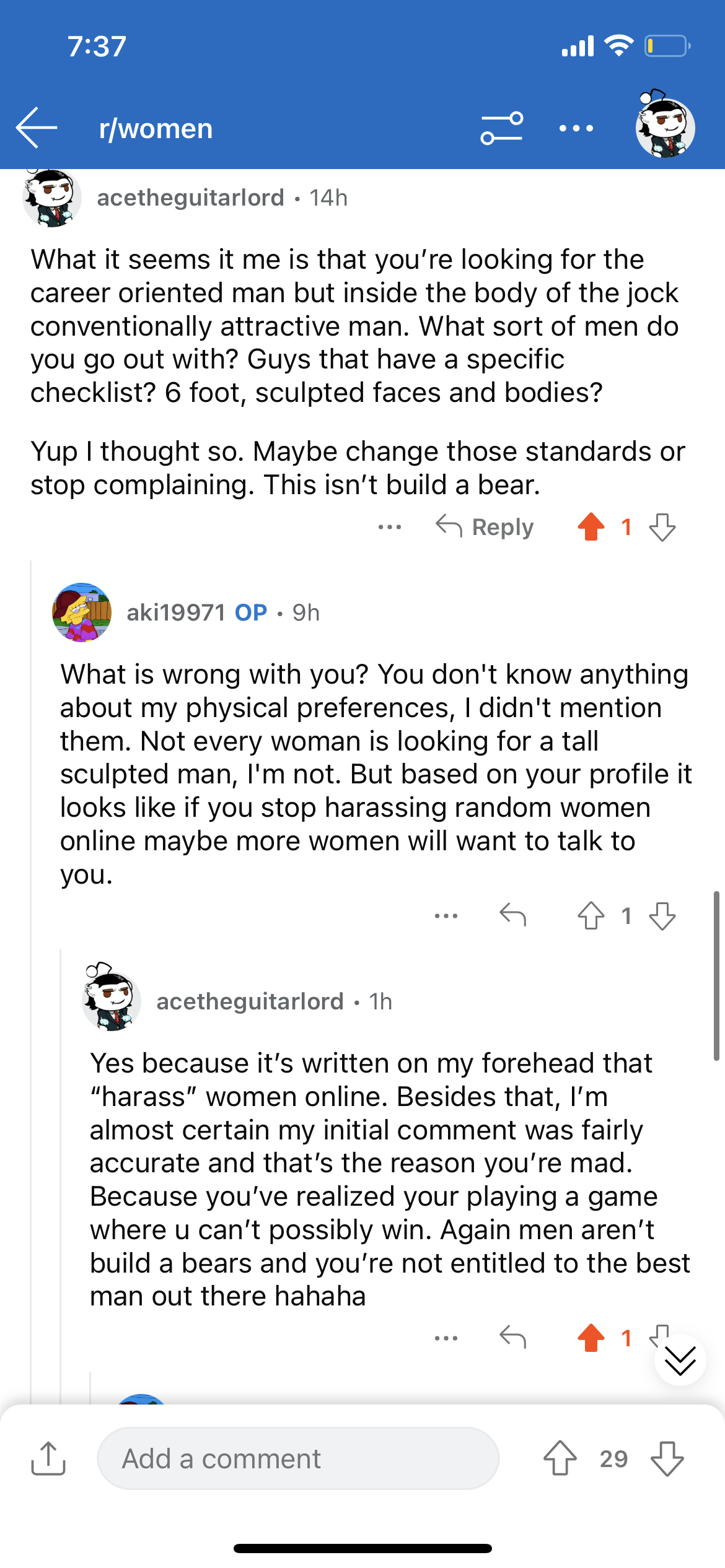Open the header three-dot overflow menu
Screen dimensions: 725x1568
(576, 128)
